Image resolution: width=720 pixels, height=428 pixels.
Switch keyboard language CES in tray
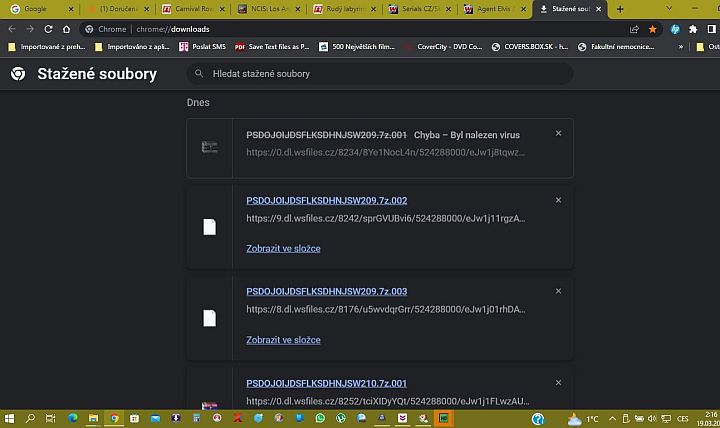(682, 419)
